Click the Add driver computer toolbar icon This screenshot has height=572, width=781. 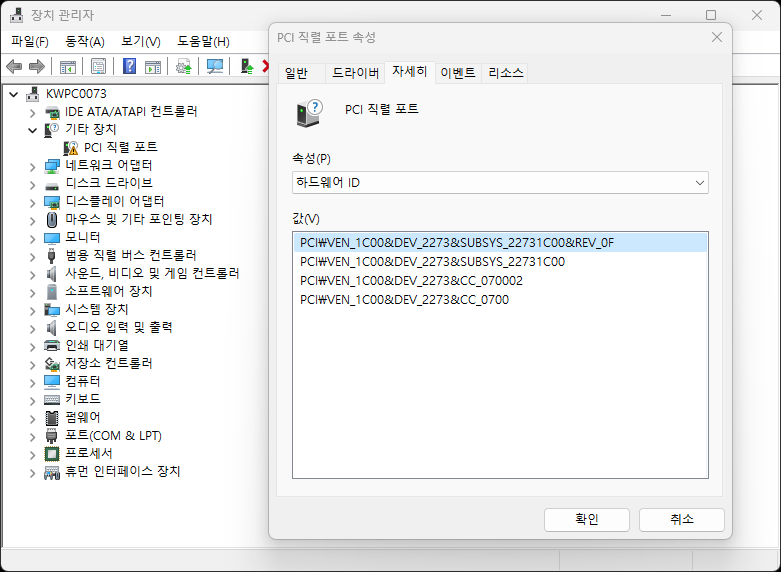(247, 66)
